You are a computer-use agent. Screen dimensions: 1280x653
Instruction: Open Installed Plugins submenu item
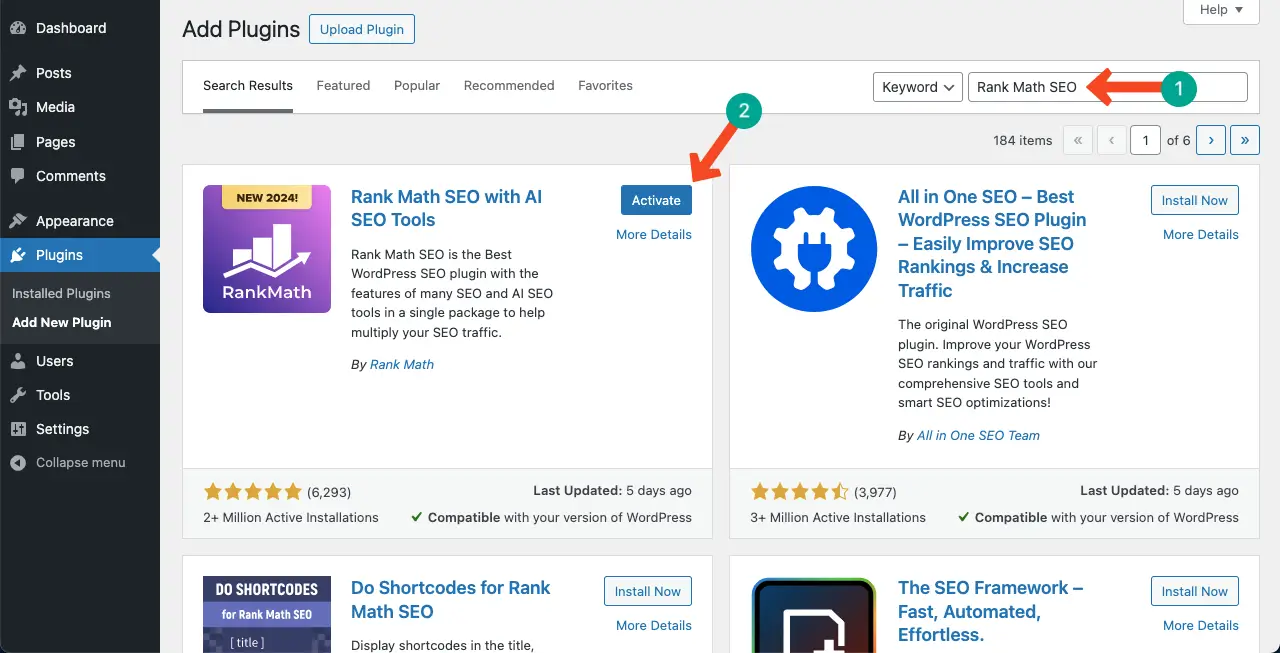tap(61, 293)
